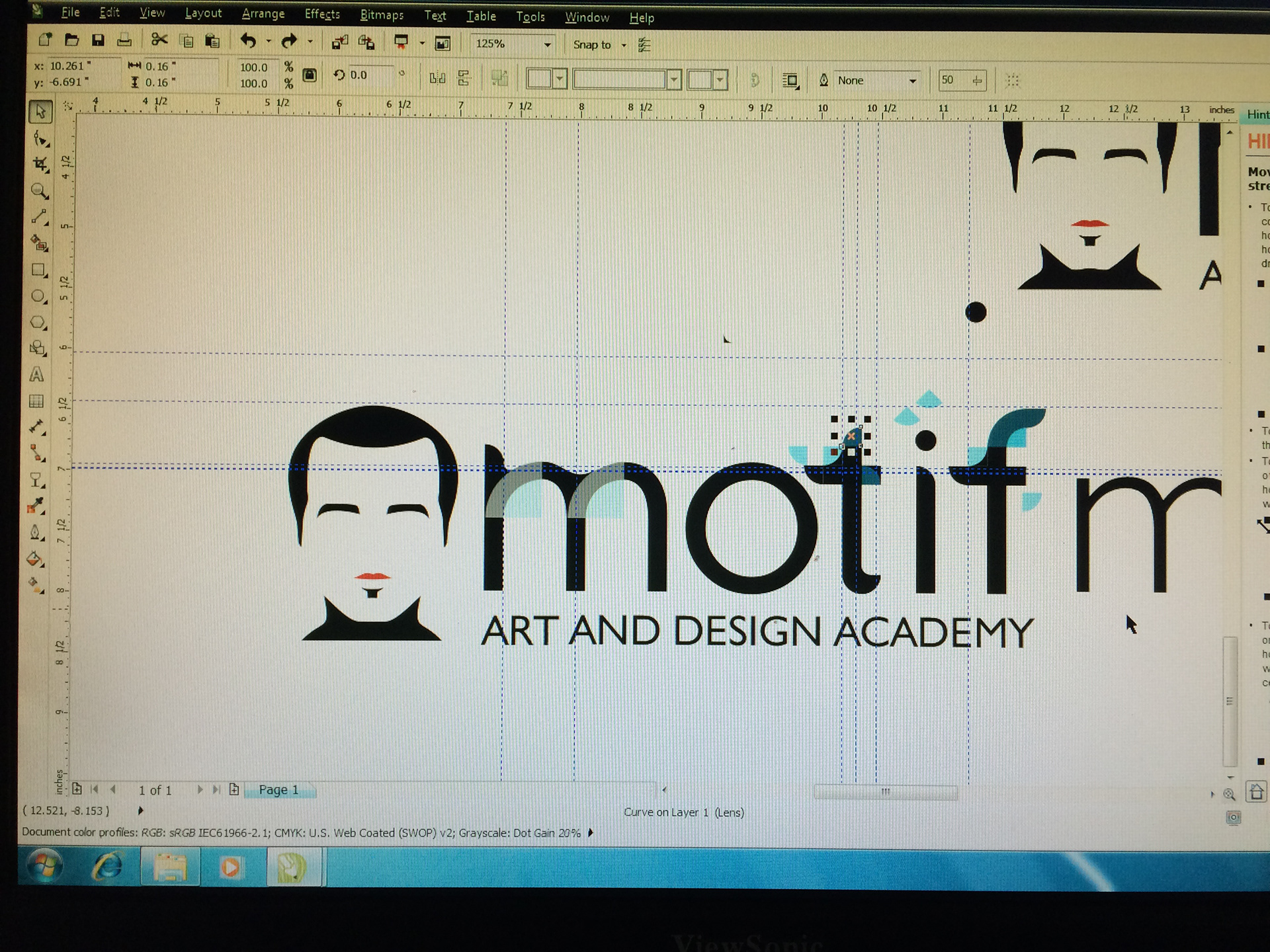Select the Table tool
Image resolution: width=1270 pixels, height=952 pixels.
coord(37,401)
